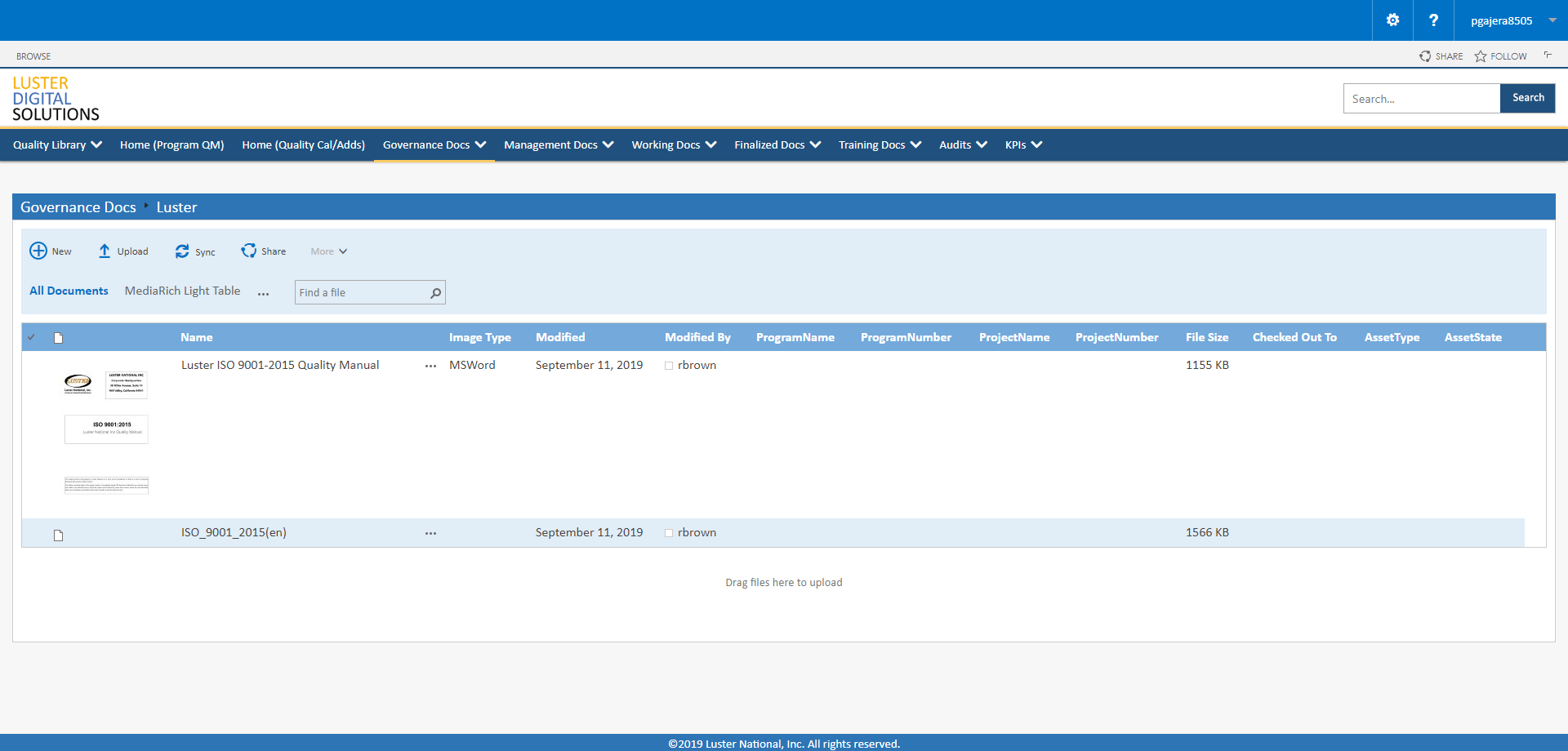Tick rbrown presence box in Quality Manual row
The image size is (1568, 751).
pyautogui.click(x=669, y=366)
